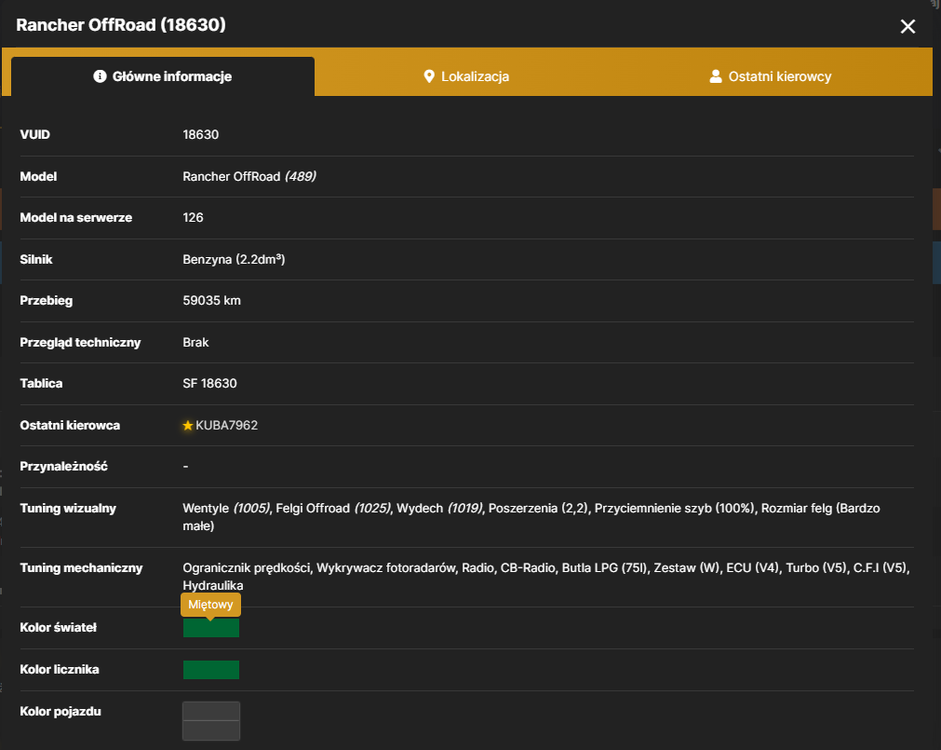941x750 pixels.
Task: Open the KUBA7962 driver profile link
Action: (x=226, y=425)
